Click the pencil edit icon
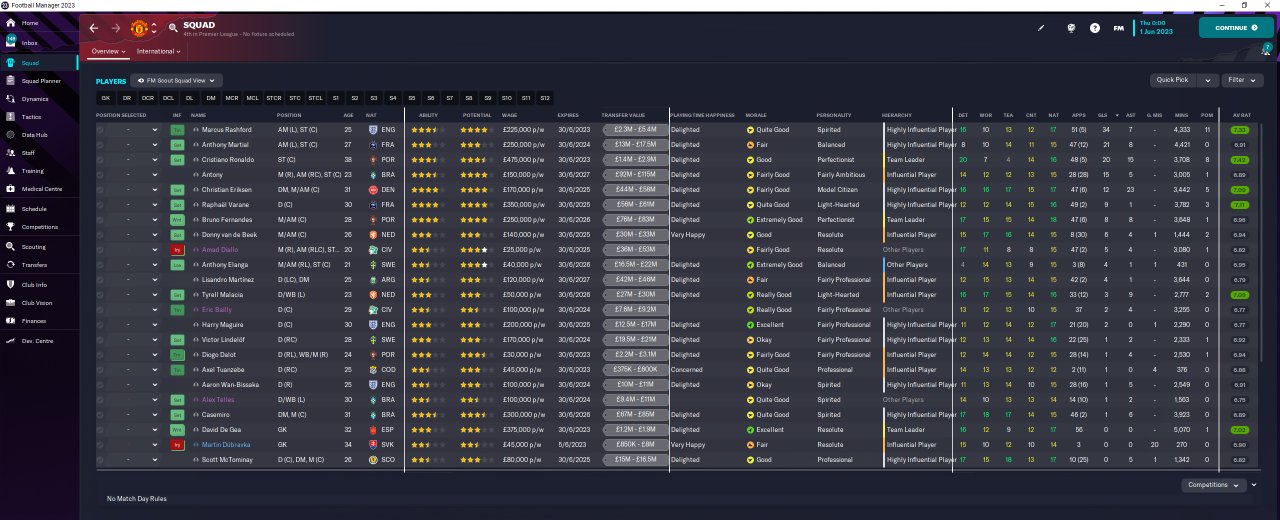The width and height of the screenshot is (1280, 520). point(1041,28)
